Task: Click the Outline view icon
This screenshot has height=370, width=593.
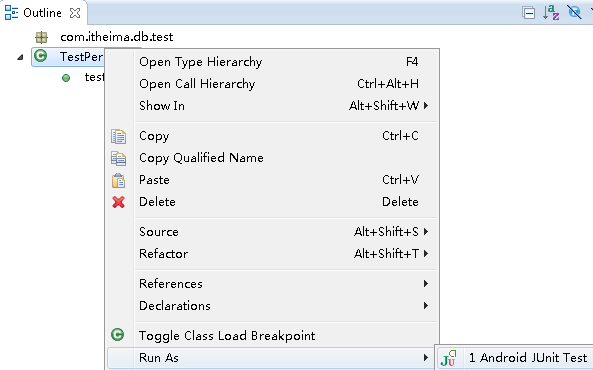Action: pos(11,12)
